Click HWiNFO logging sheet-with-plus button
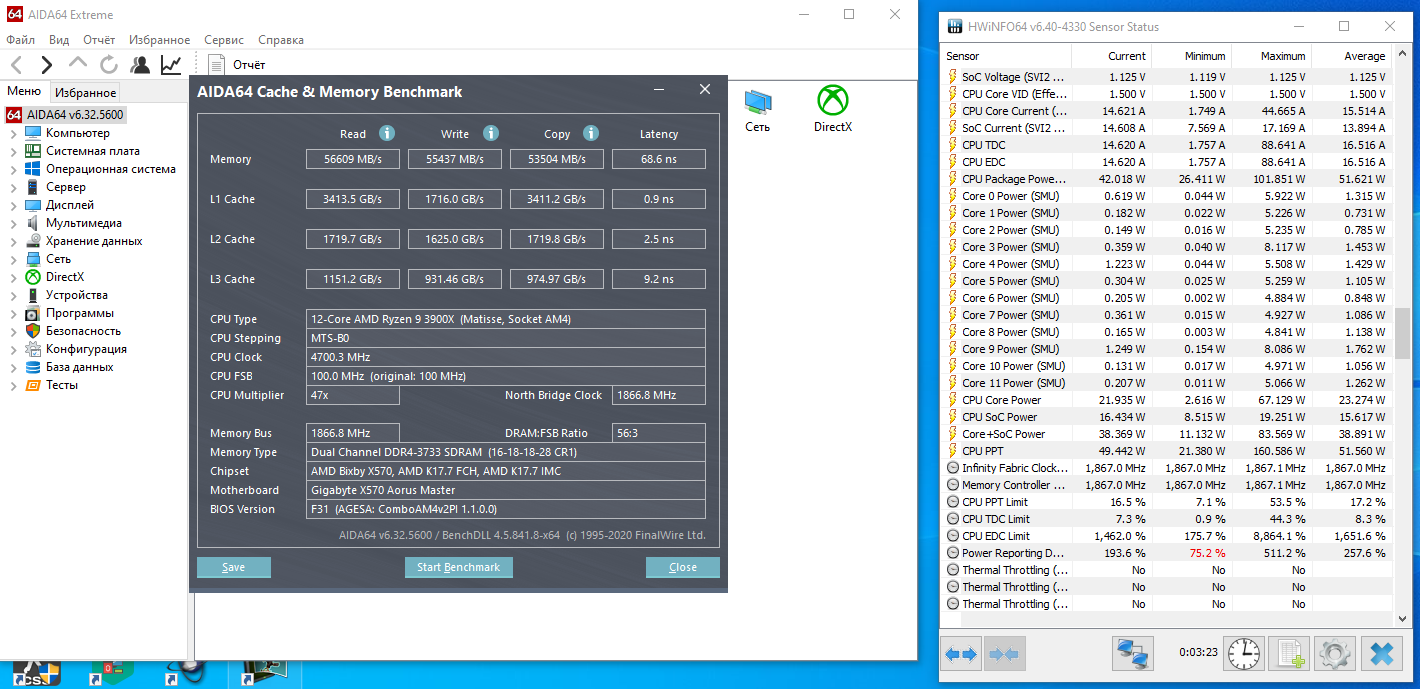Image resolution: width=1420 pixels, height=689 pixels. pyautogui.click(x=1290, y=655)
